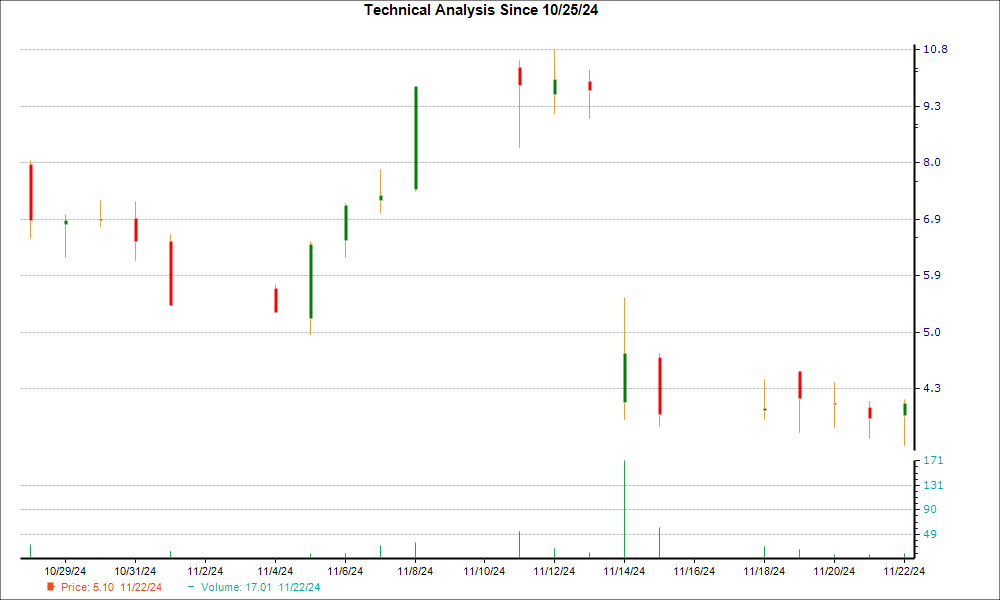Click the 10.8 price axis label

pos(936,49)
